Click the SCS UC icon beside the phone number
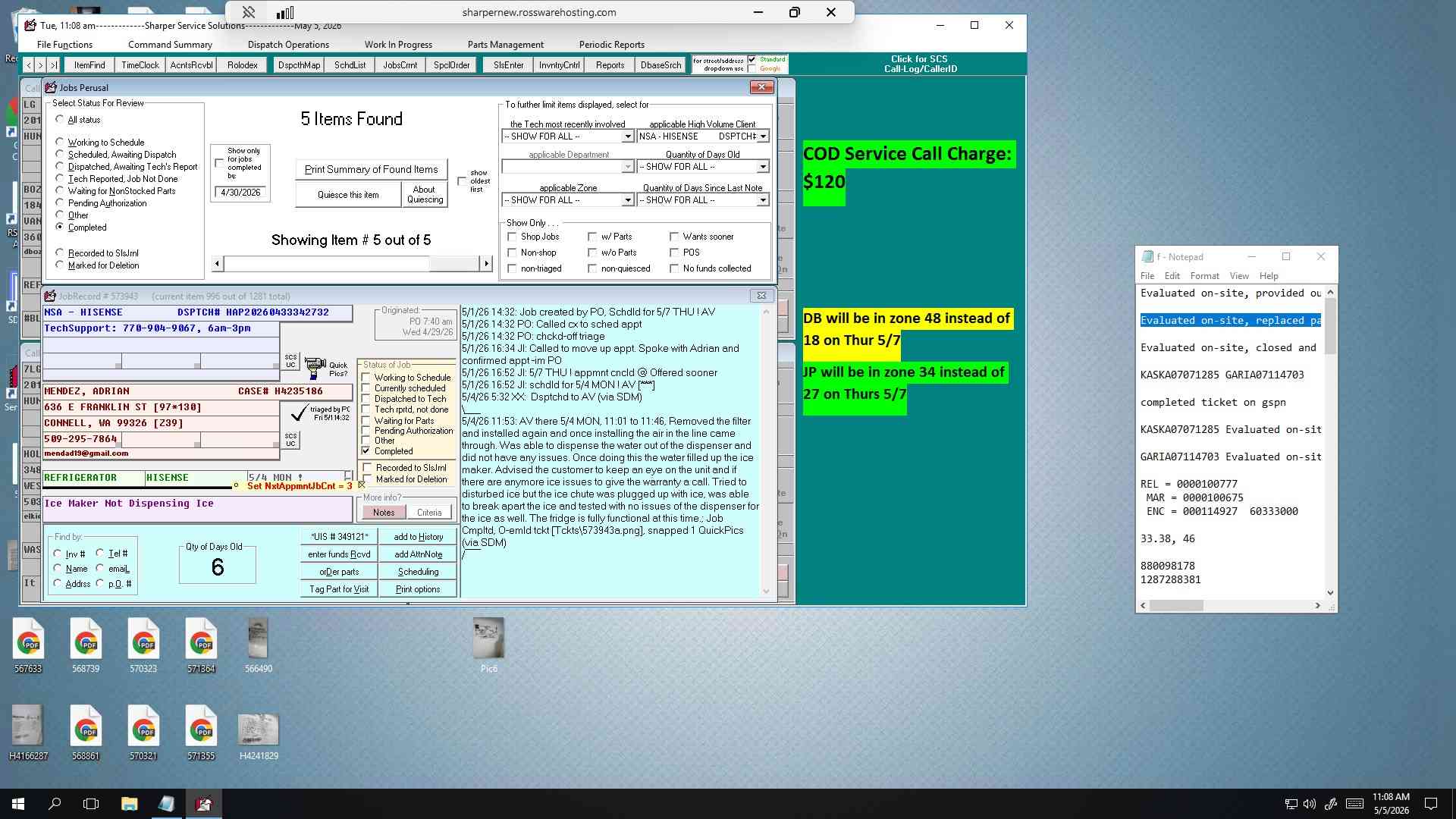This screenshot has height=819, width=1456. pos(290,440)
